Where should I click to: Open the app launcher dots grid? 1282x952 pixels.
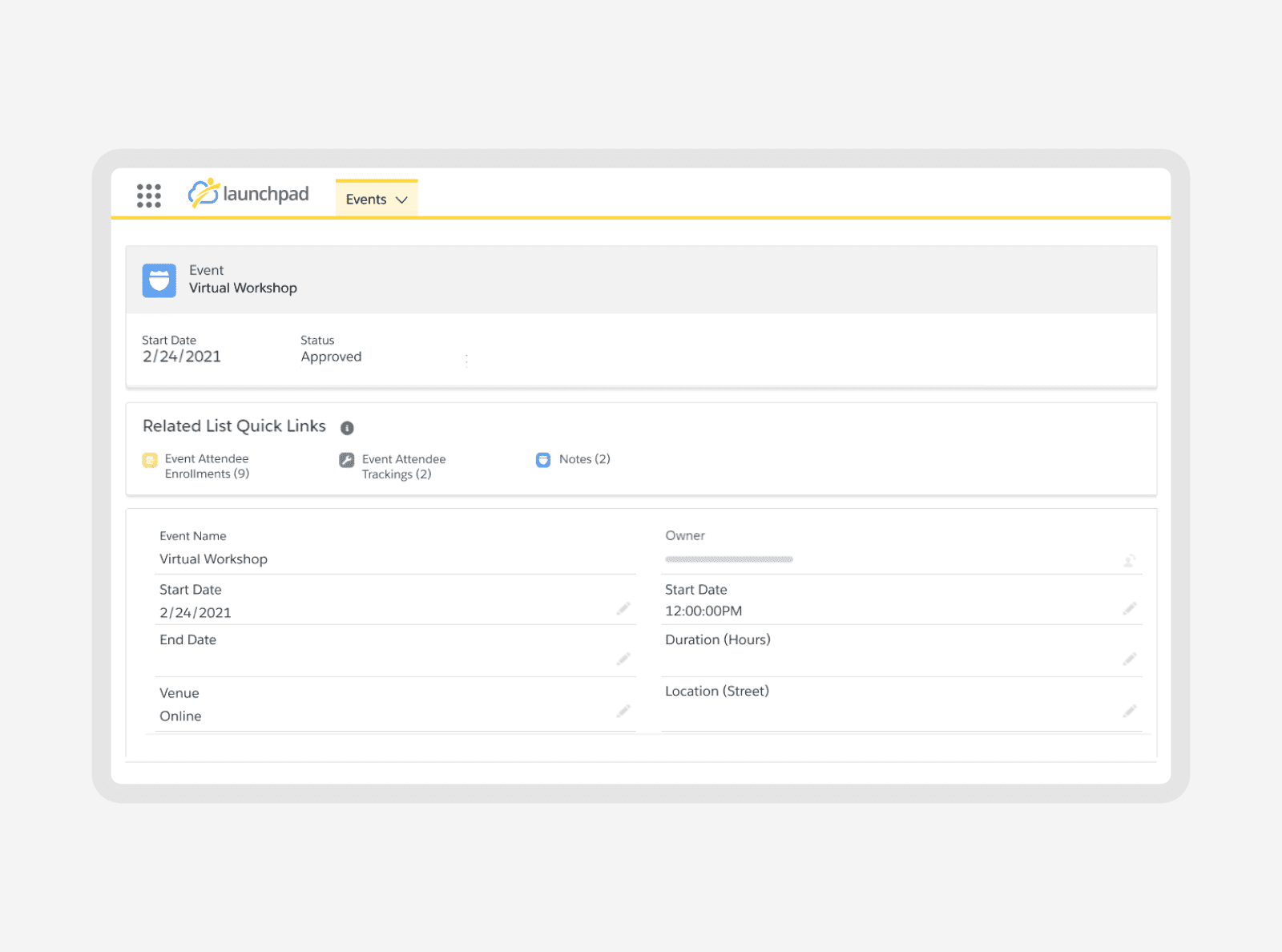tap(149, 196)
